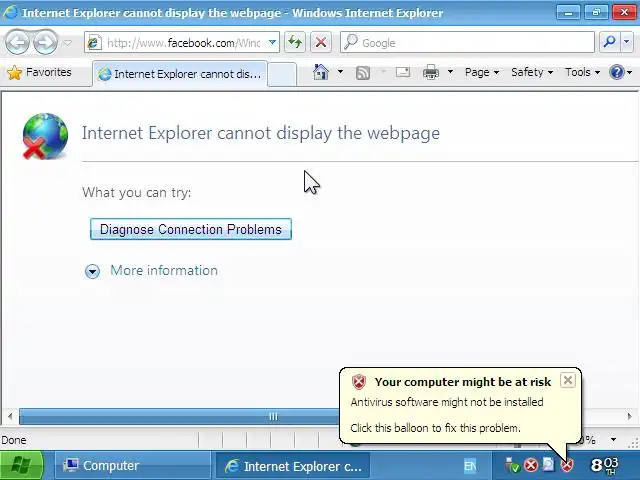Click the taskbar clock showing 8:03
The width and height of the screenshot is (640, 480).
[604, 465]
